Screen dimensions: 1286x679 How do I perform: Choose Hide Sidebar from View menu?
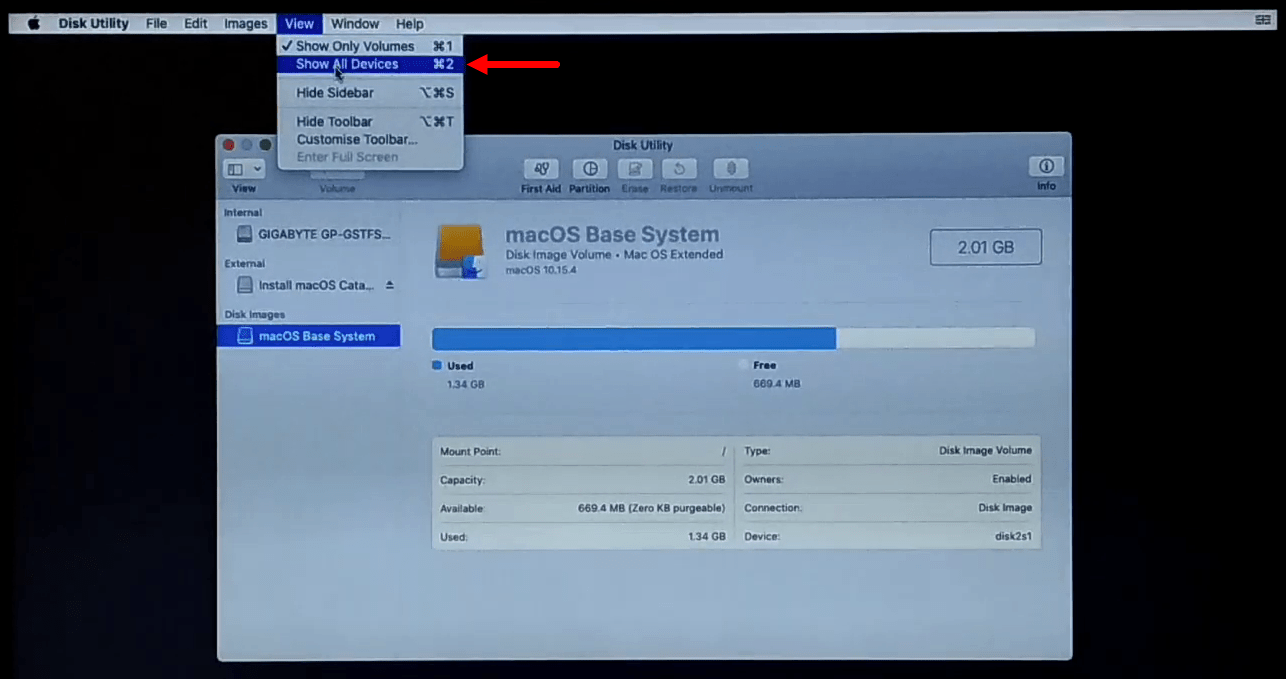pos(370,93)
